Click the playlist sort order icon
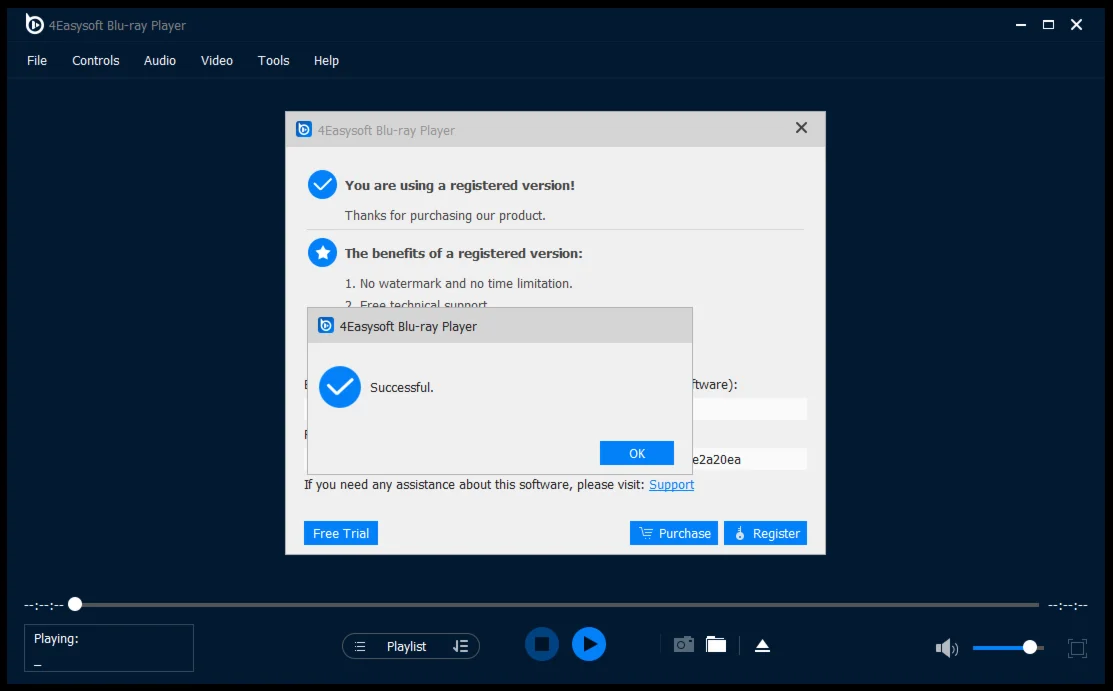This screenshot has width=1113, height=691. (460, 647)
